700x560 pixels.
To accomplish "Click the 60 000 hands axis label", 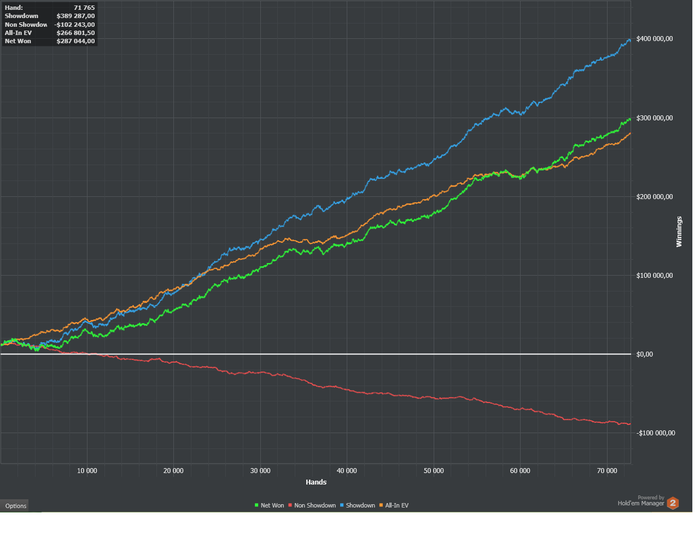I will [x=520, y=471].
